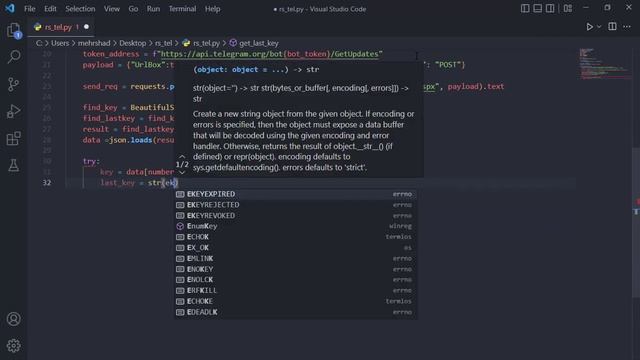Click the unsaved dot on rs_tel.py tab

click(87, 27)
